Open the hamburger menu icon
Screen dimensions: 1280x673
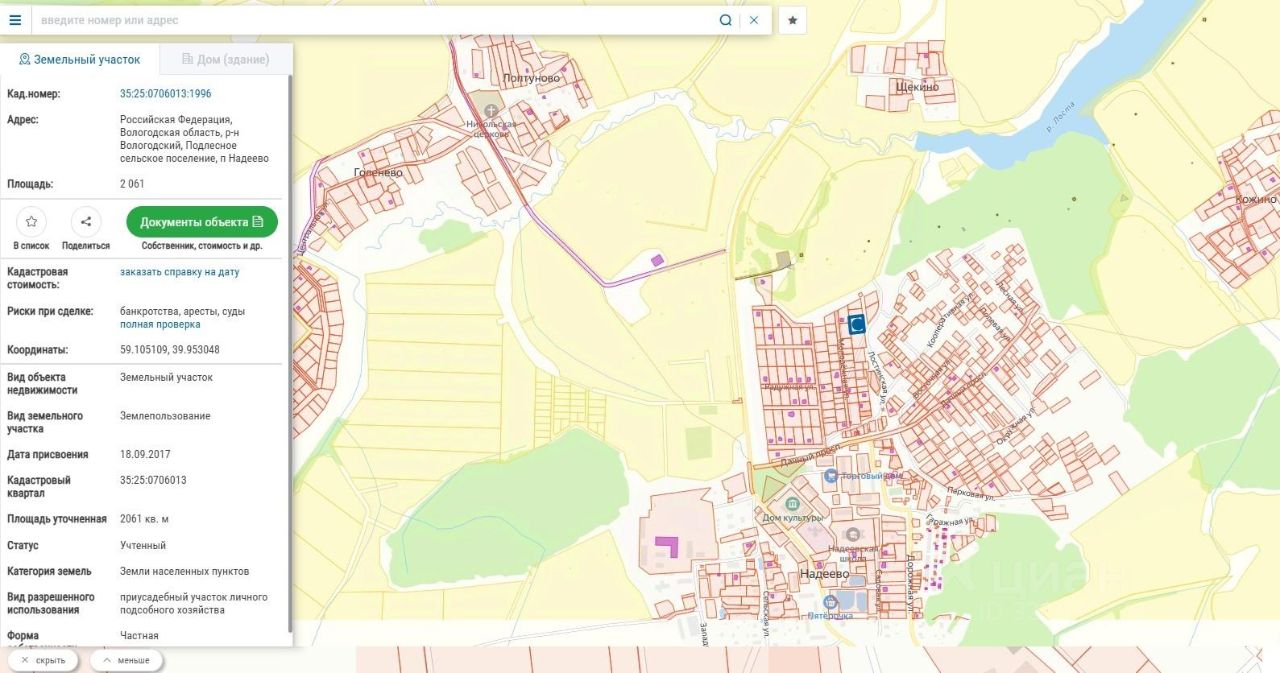[x=15, y=20]
